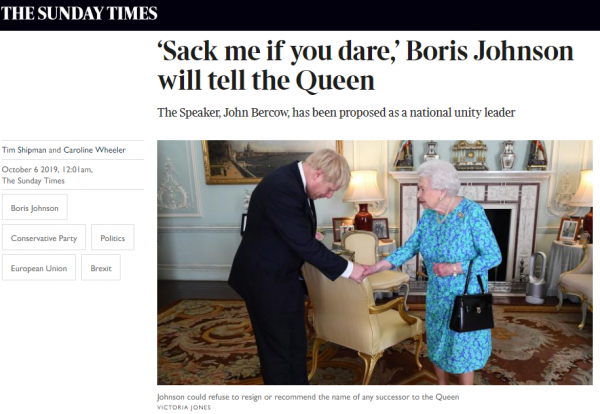Click The Sunday Times masthead logo
Viewport: 600px width, 414px height.
click(79, 13)
